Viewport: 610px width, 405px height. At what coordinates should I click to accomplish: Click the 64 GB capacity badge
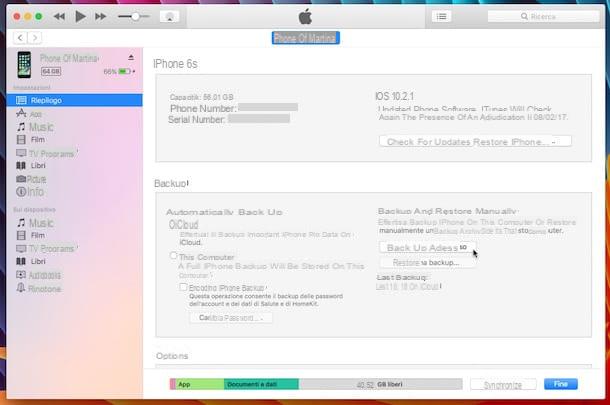[51, 72]
